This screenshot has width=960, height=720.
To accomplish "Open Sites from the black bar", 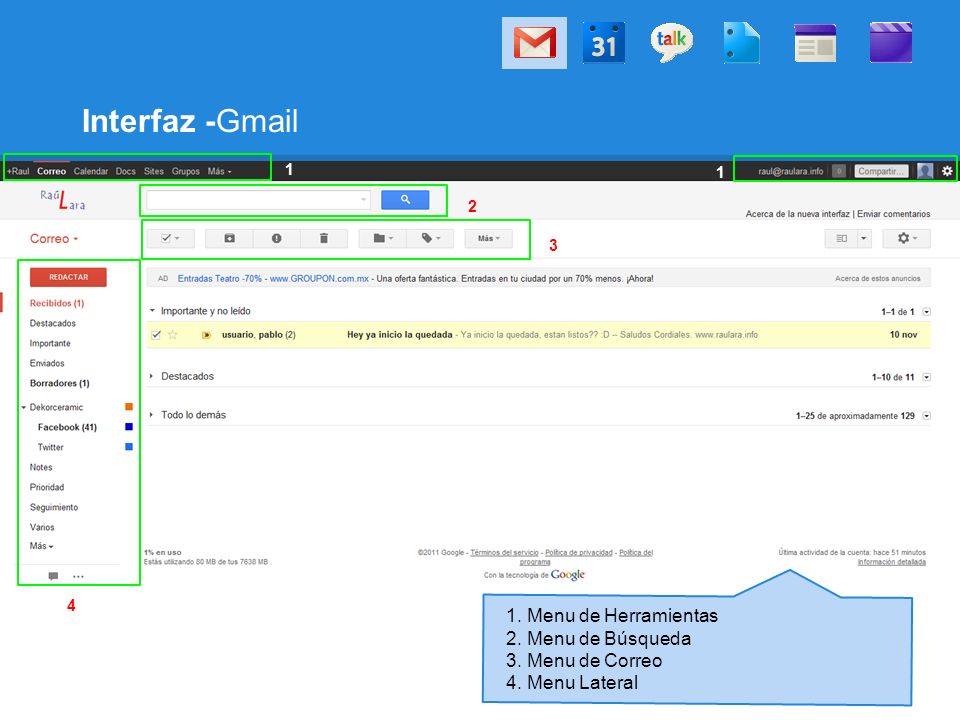I will 154,171.
